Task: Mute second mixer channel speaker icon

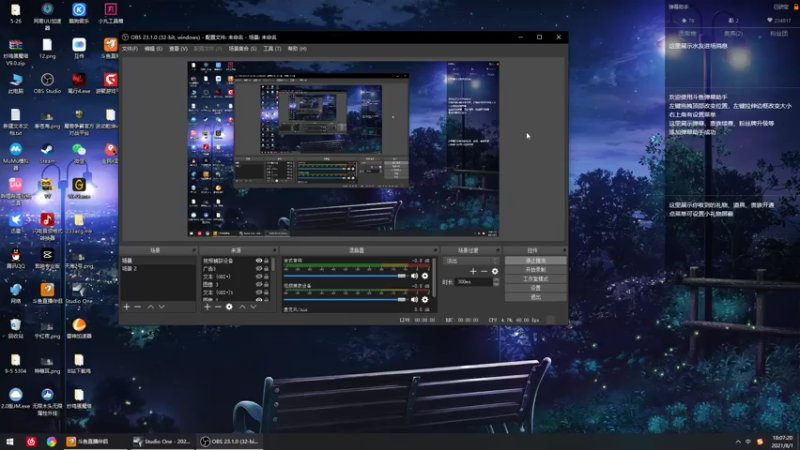Action: [x=414, y=299]
